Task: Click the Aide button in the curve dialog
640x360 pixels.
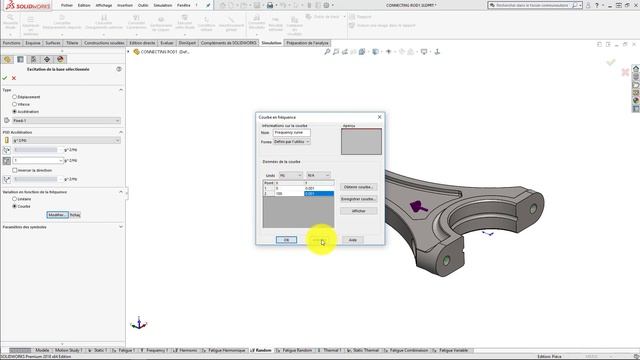Action: (353, 240)
